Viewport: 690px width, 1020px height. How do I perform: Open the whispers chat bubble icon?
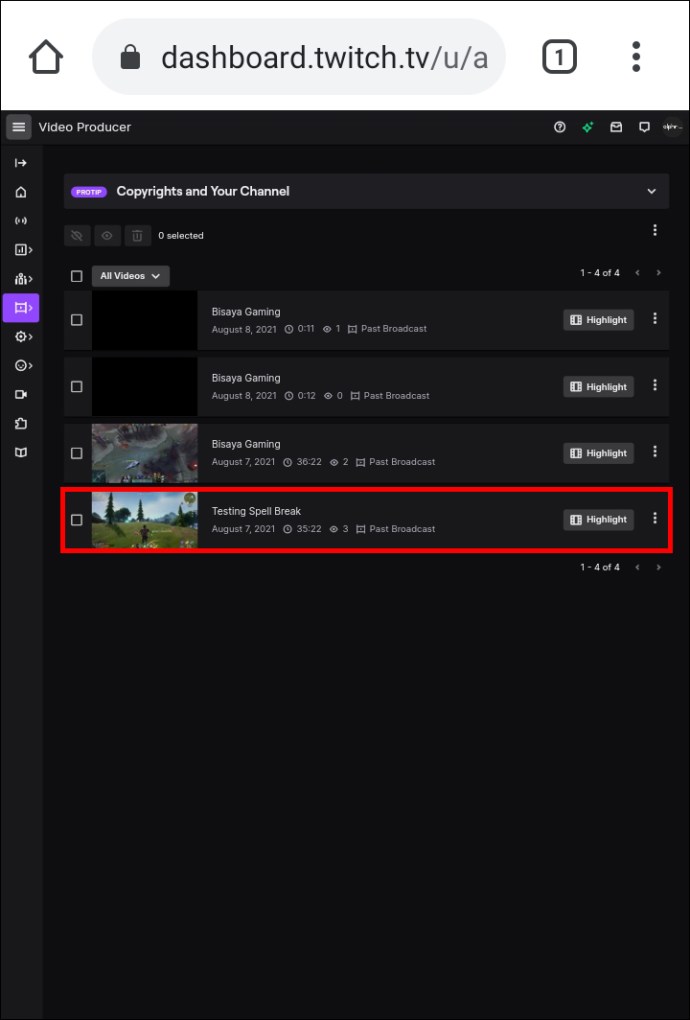644,127
